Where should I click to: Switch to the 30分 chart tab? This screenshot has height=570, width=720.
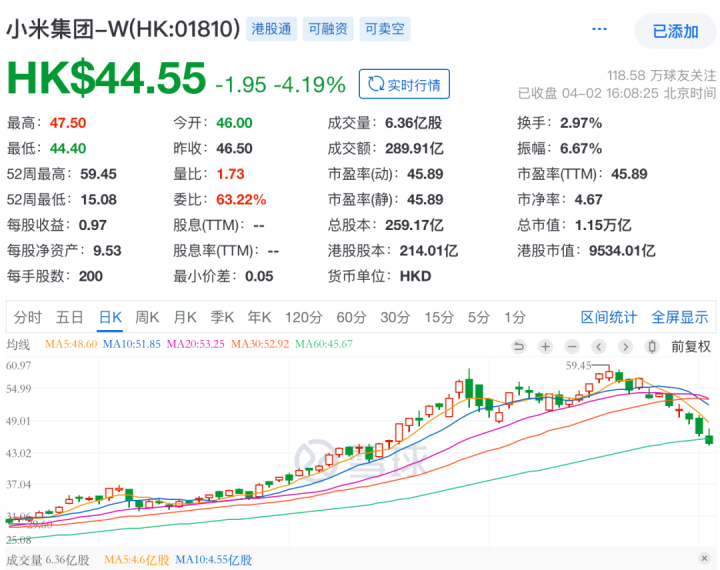pos(395,317)
